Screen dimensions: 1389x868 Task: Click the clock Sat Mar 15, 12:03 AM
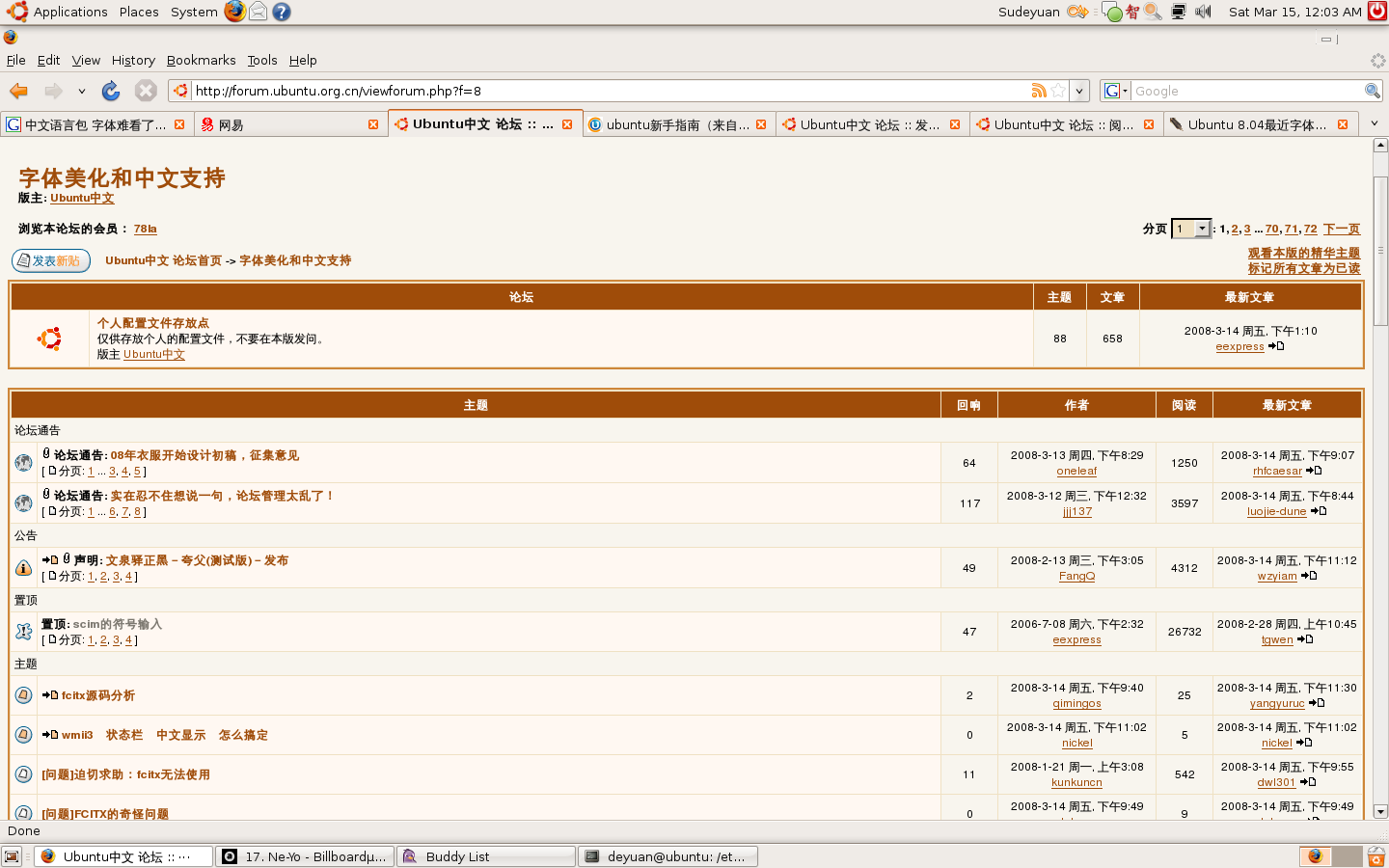click(x=1294, y=12)
